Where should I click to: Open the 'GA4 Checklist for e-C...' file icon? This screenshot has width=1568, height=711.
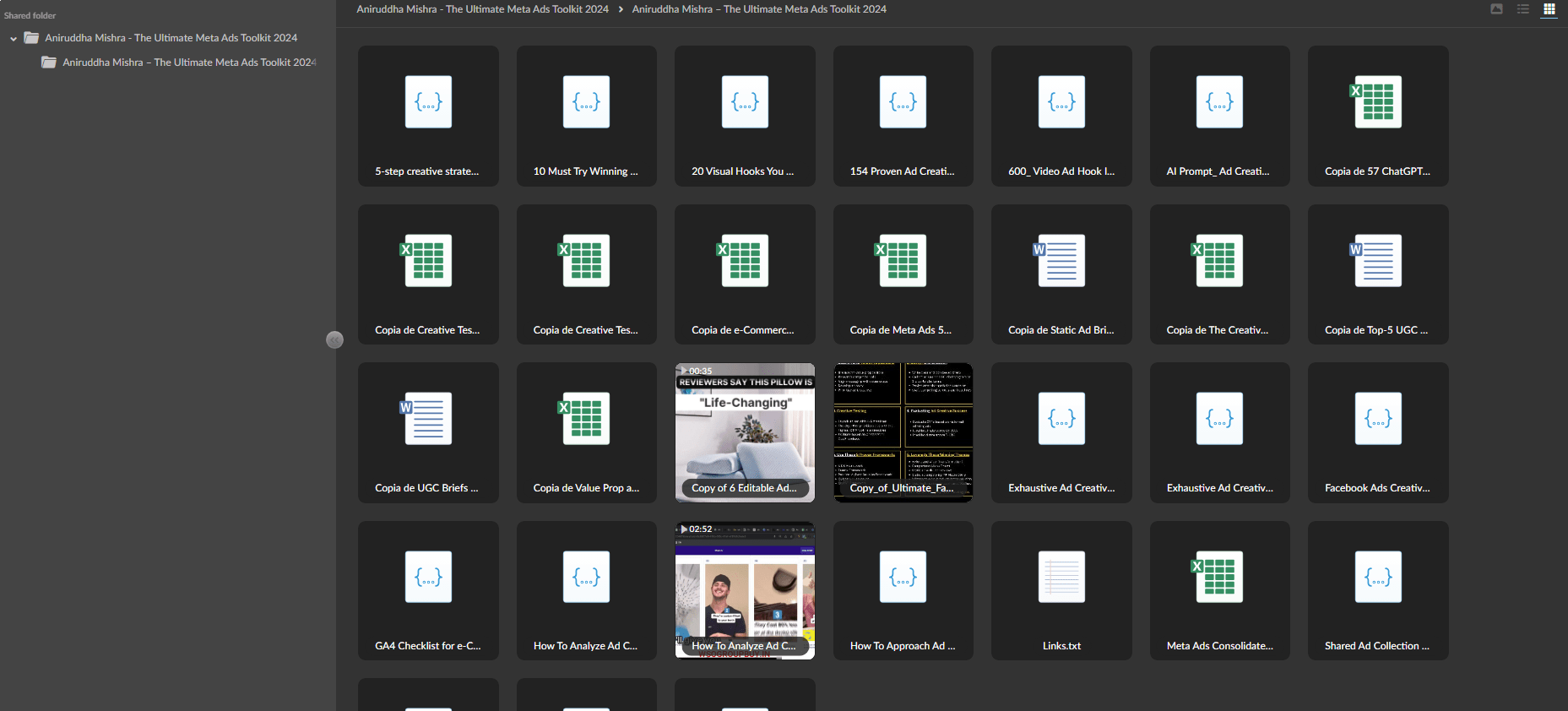coord(428,577)
